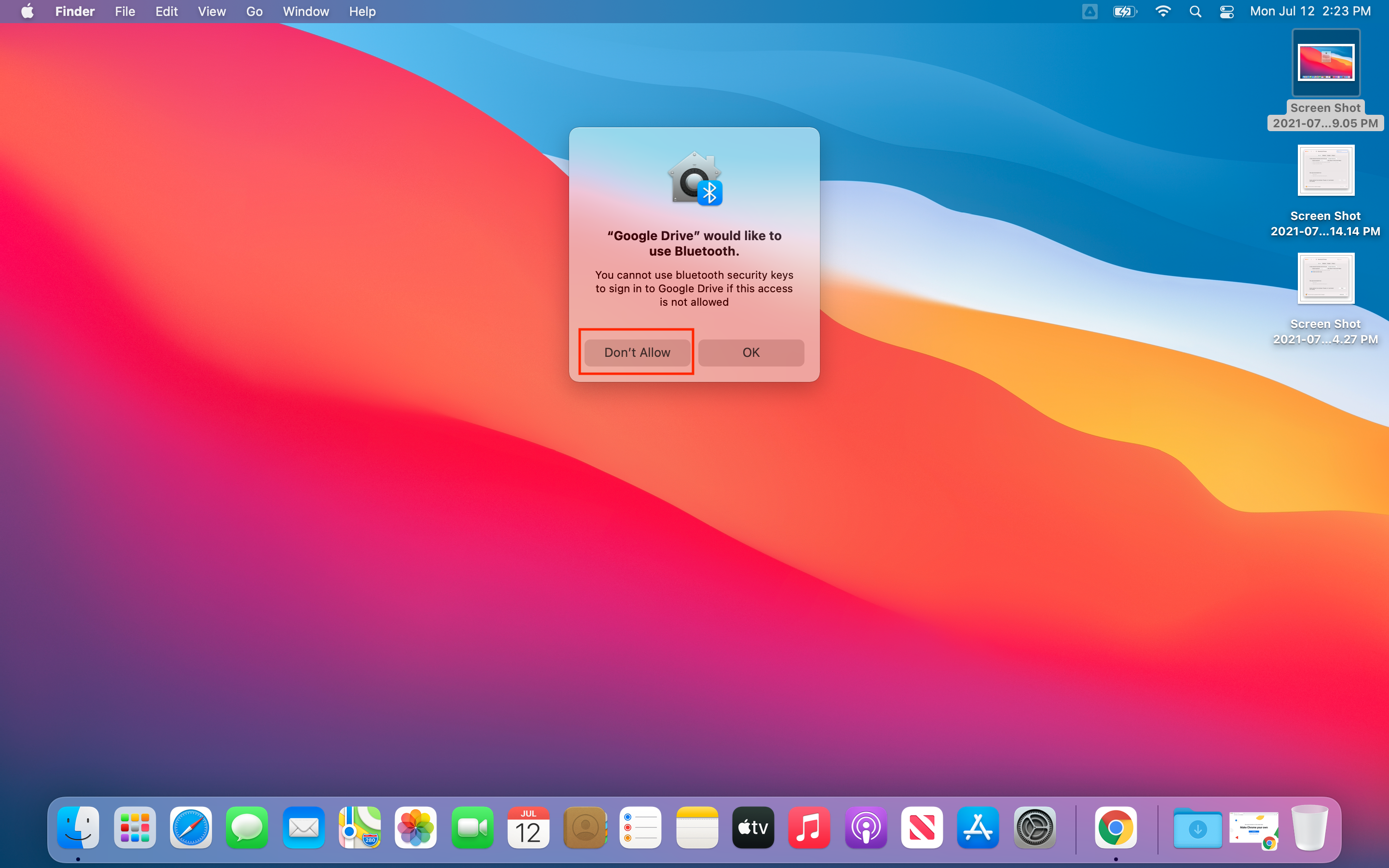1389x868 pixels.
Task: Click Don't Allow in the Bluetooth dialog
Action: coord(637,353)
